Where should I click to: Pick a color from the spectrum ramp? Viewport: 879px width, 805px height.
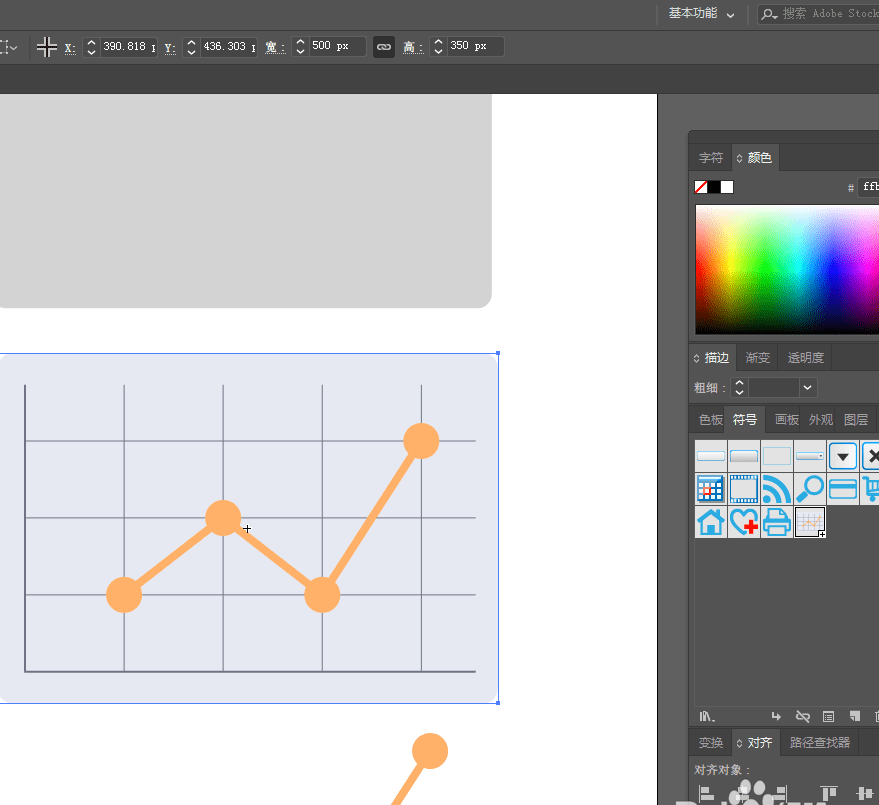(x=787, y=270)
